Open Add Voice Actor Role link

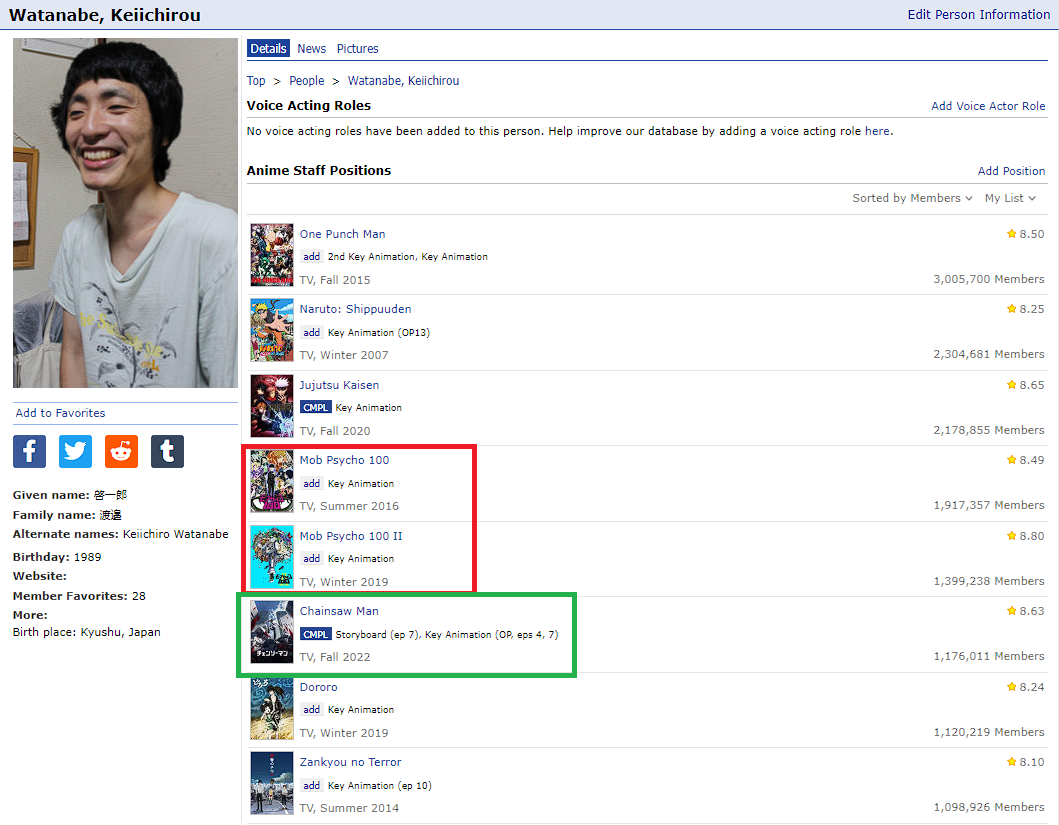tap(988, 106)
